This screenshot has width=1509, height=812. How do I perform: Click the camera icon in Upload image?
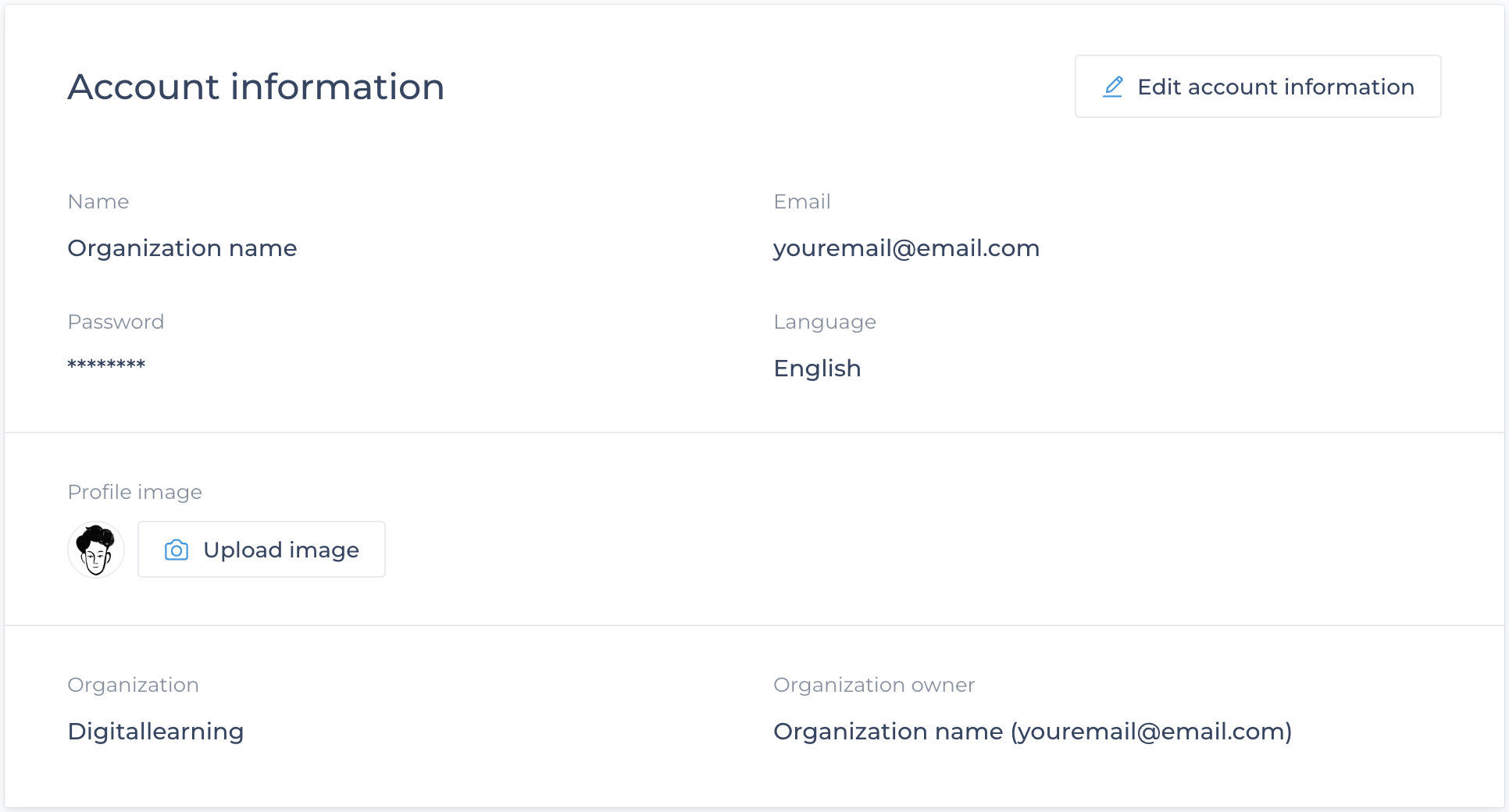coord(177,550)
